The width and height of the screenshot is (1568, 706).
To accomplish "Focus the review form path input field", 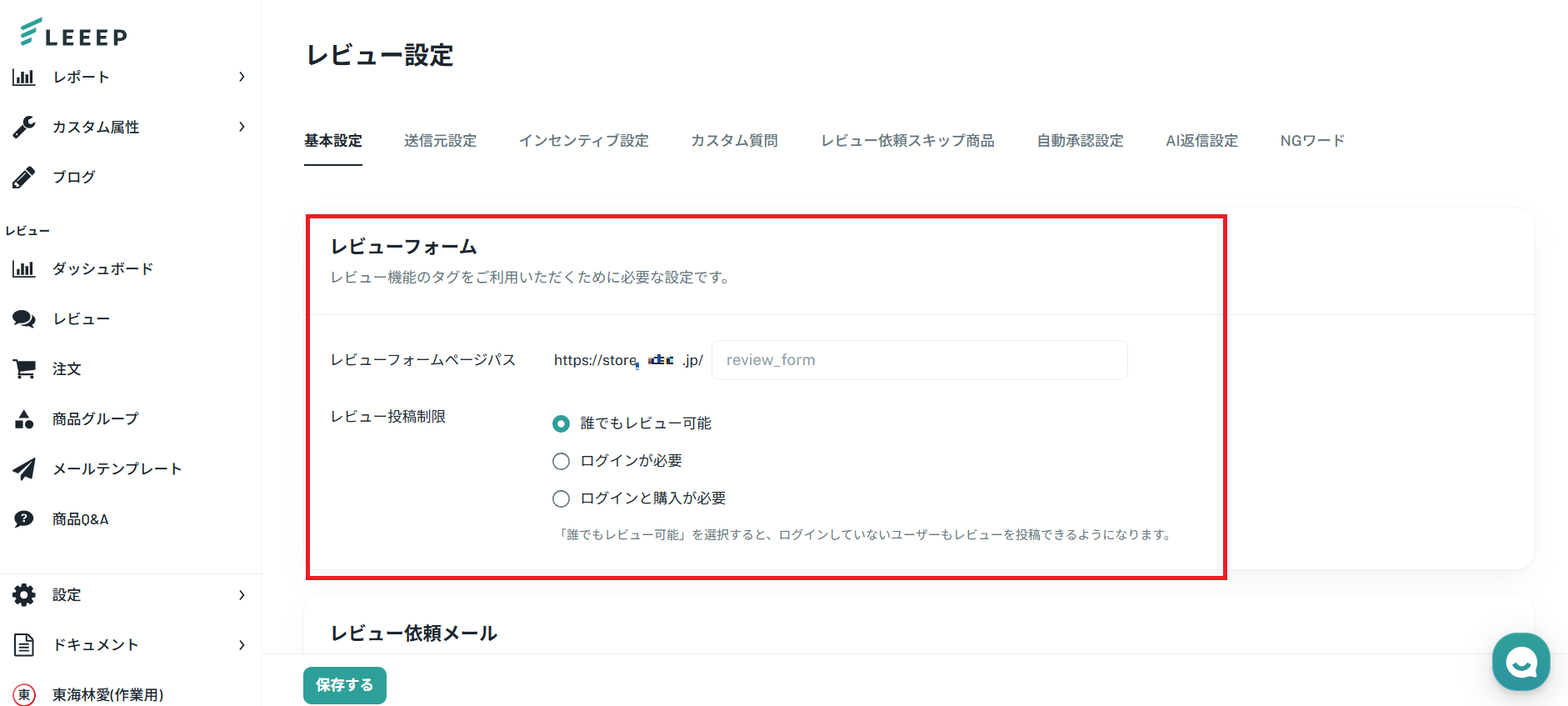I will tap(919, 360).
